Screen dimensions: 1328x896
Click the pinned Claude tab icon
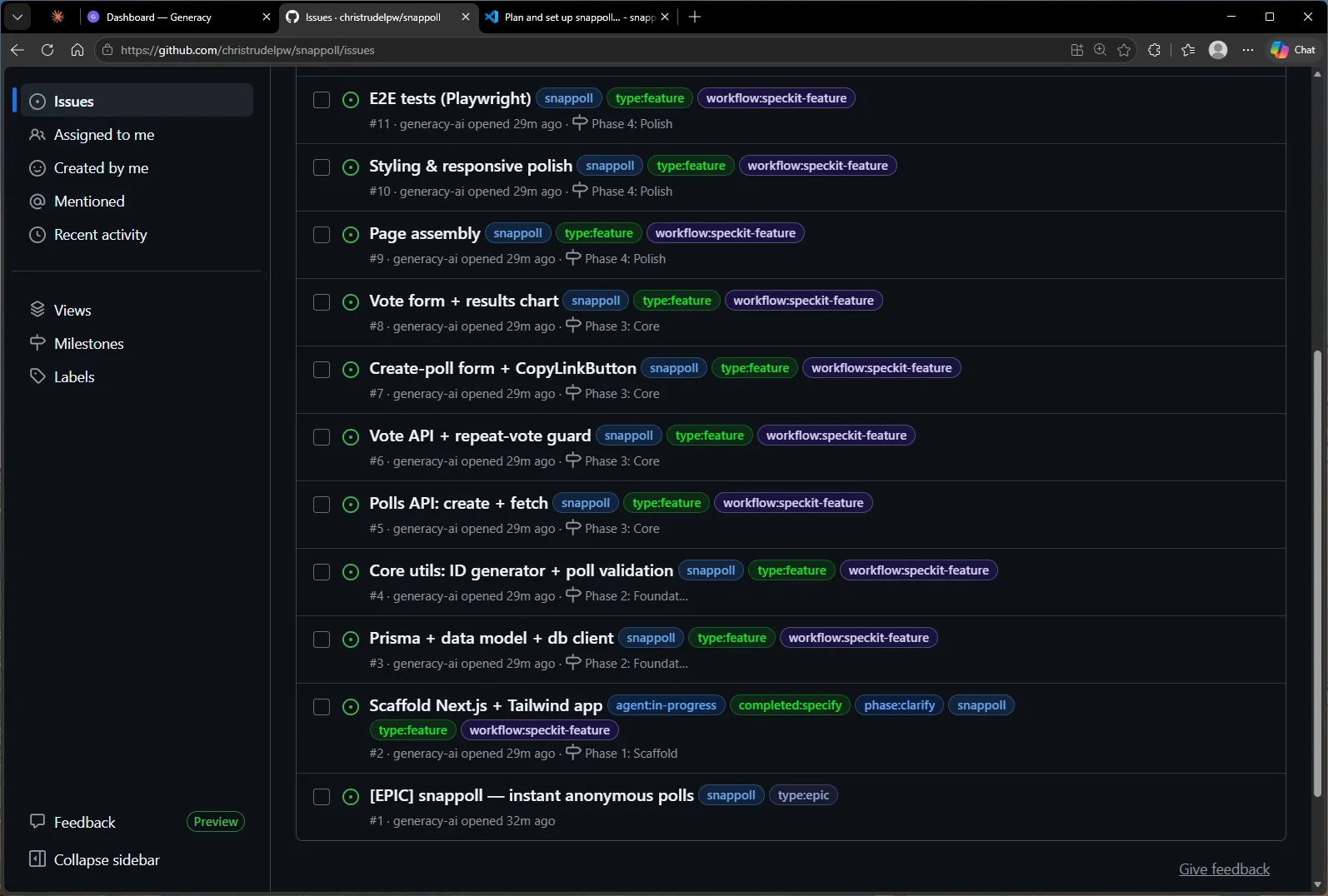(x=57, y=17)
